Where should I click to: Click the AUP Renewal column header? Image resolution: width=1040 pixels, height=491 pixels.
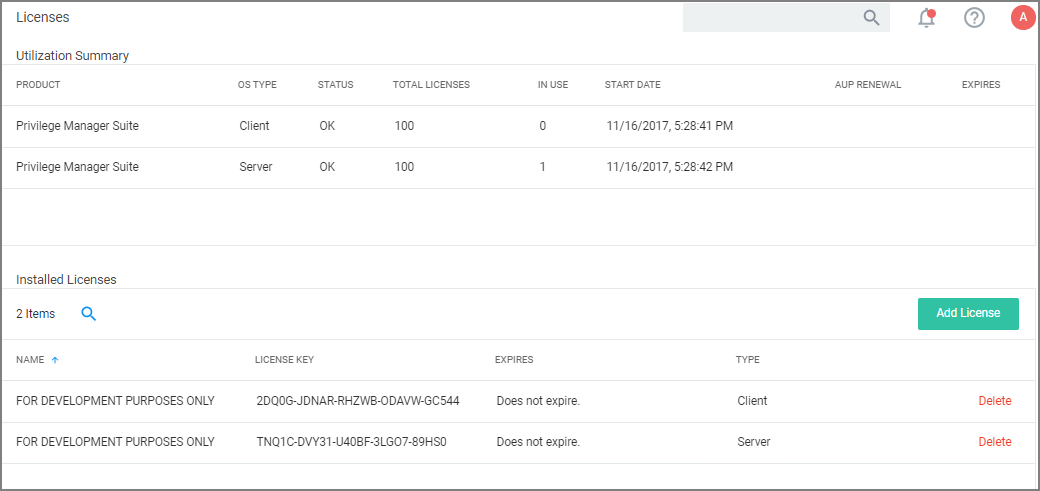[x=867, y=85]
